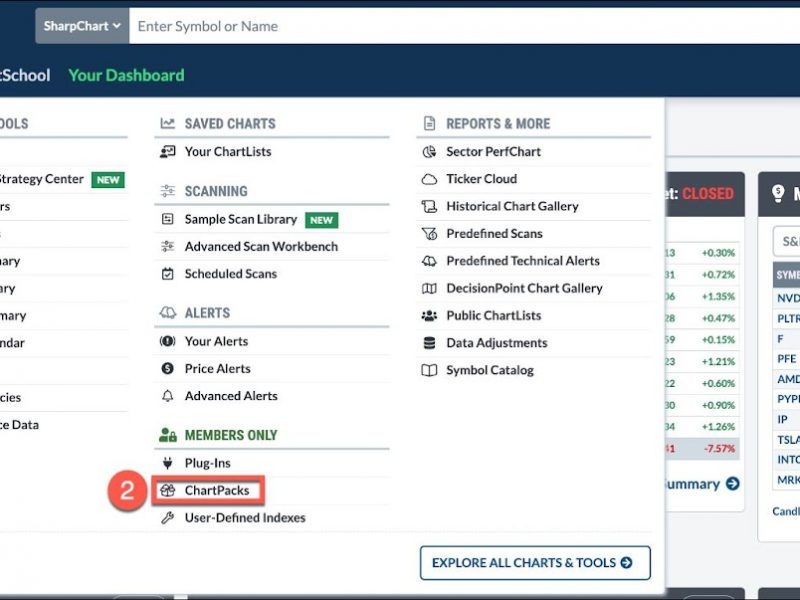Open Scheduled Scans
This screenshot has width=800, height=600.
(231, 274)
